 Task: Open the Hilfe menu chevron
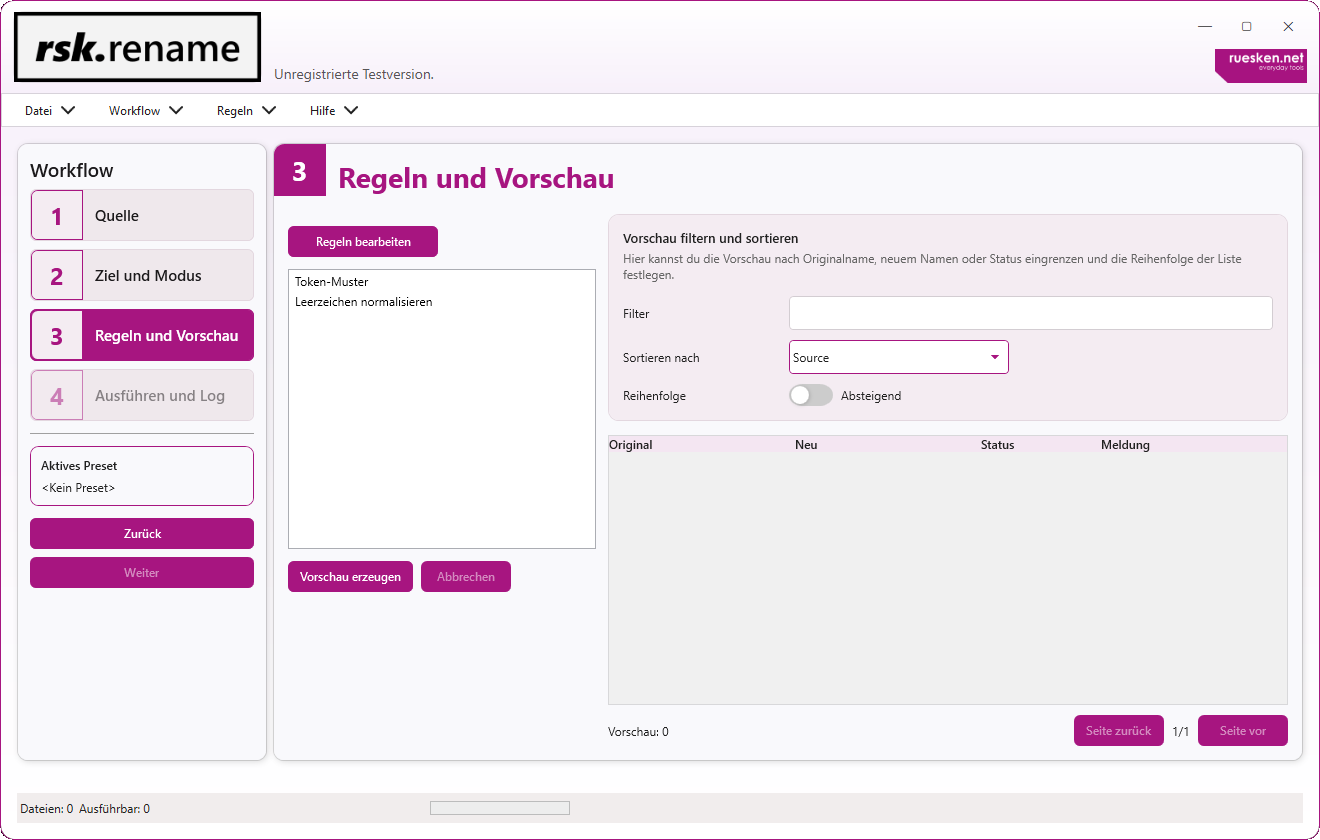point(350,111)
